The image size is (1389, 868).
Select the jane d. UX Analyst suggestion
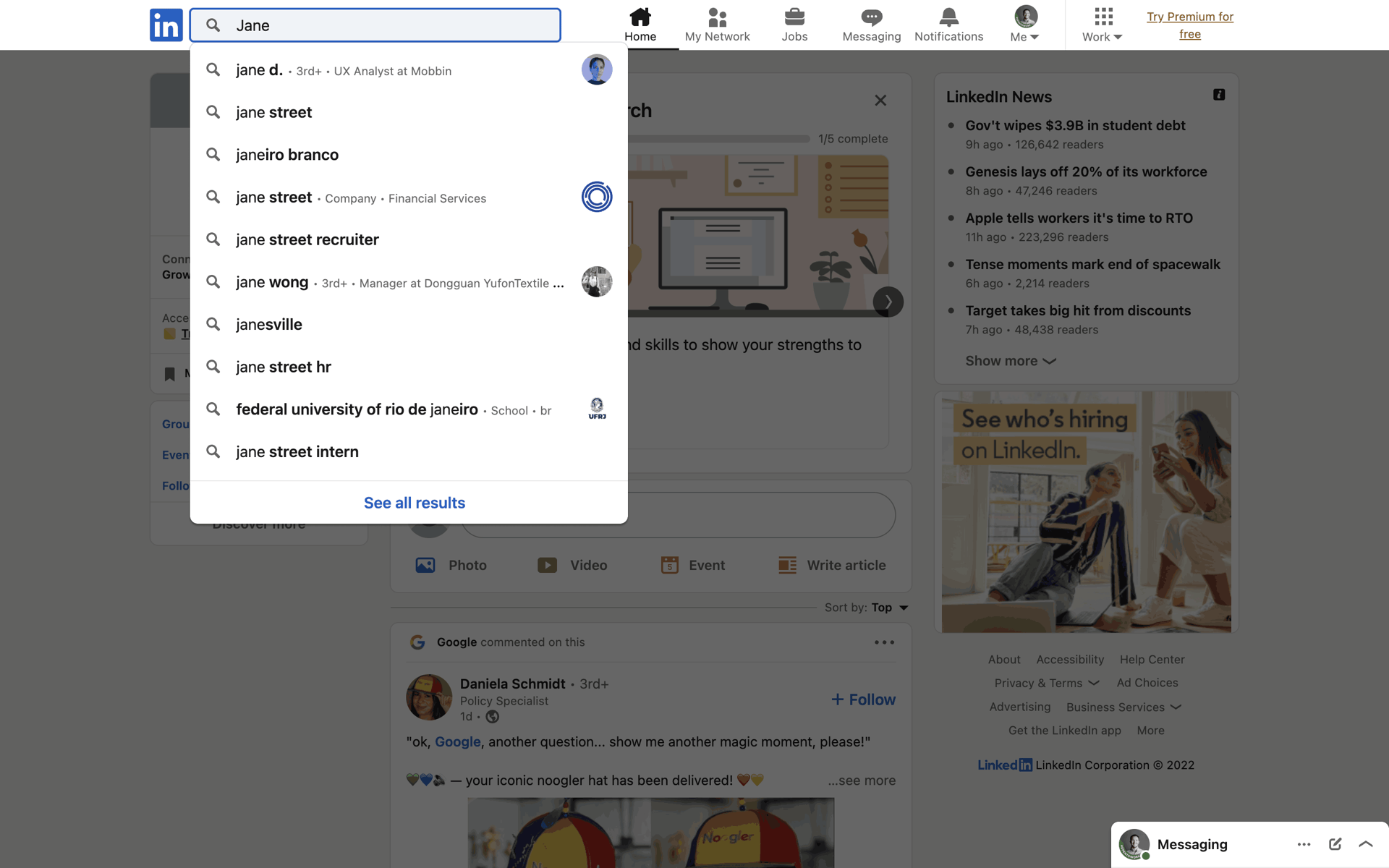409,70
